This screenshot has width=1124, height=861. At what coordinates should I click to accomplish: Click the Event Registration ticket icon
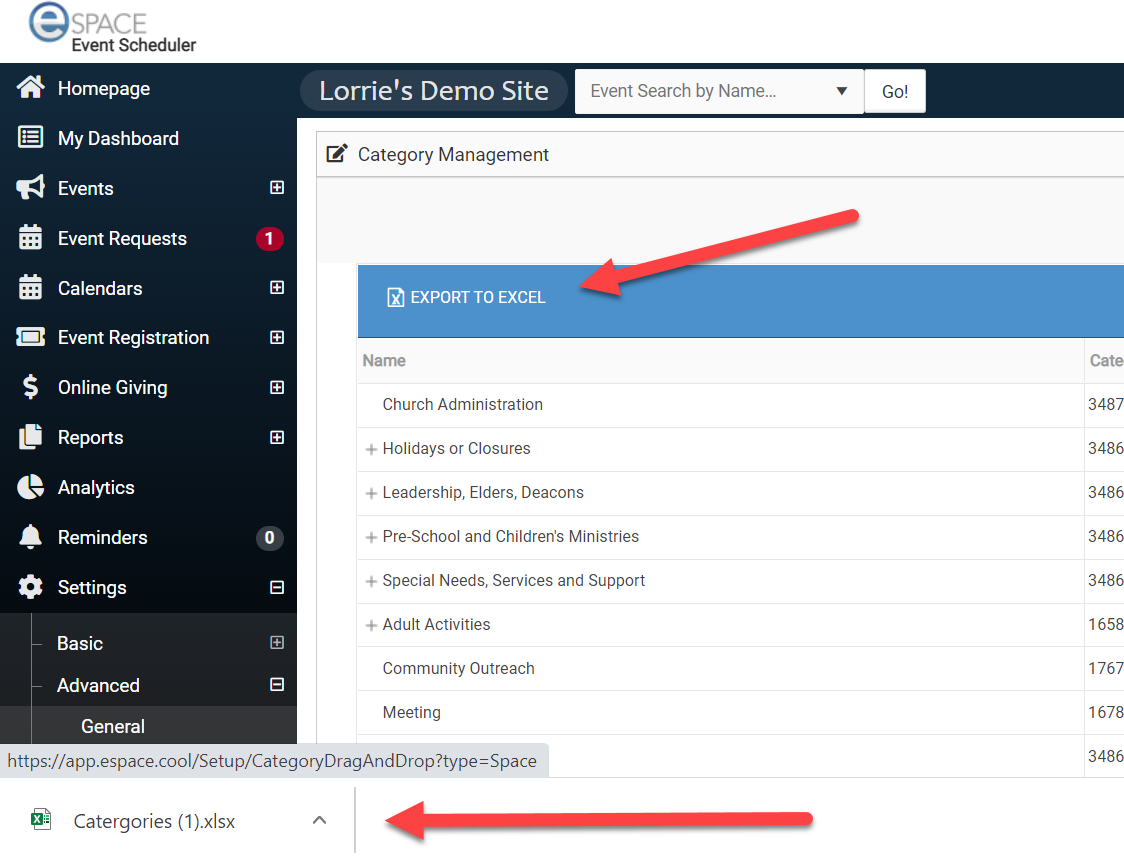coord(31,337)
